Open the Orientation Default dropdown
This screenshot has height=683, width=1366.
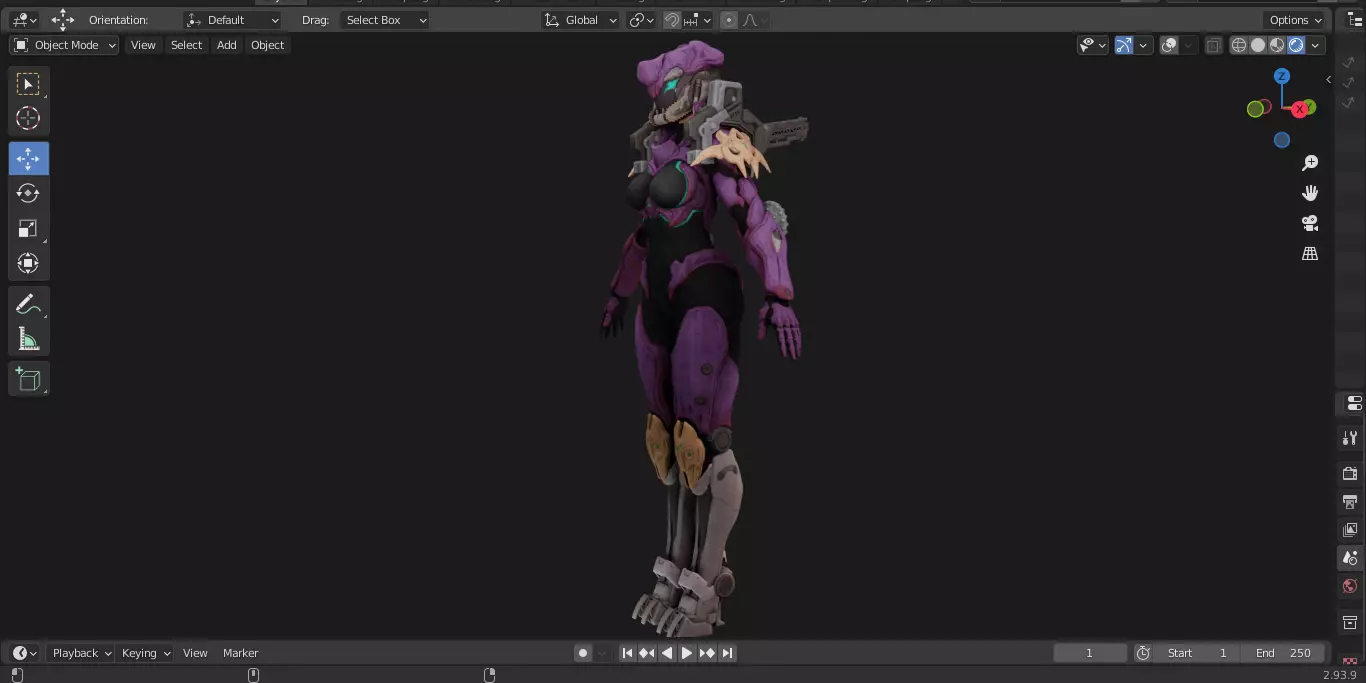[233, 20]
